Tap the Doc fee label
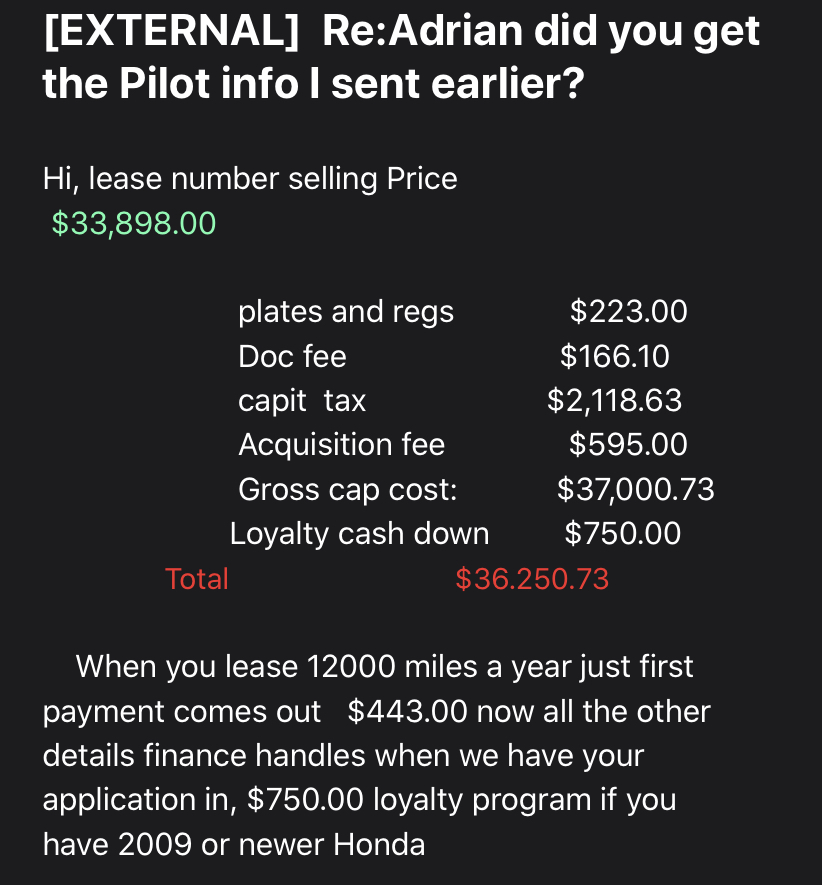Viewport: 822px width, 885px height. point(292,356)
